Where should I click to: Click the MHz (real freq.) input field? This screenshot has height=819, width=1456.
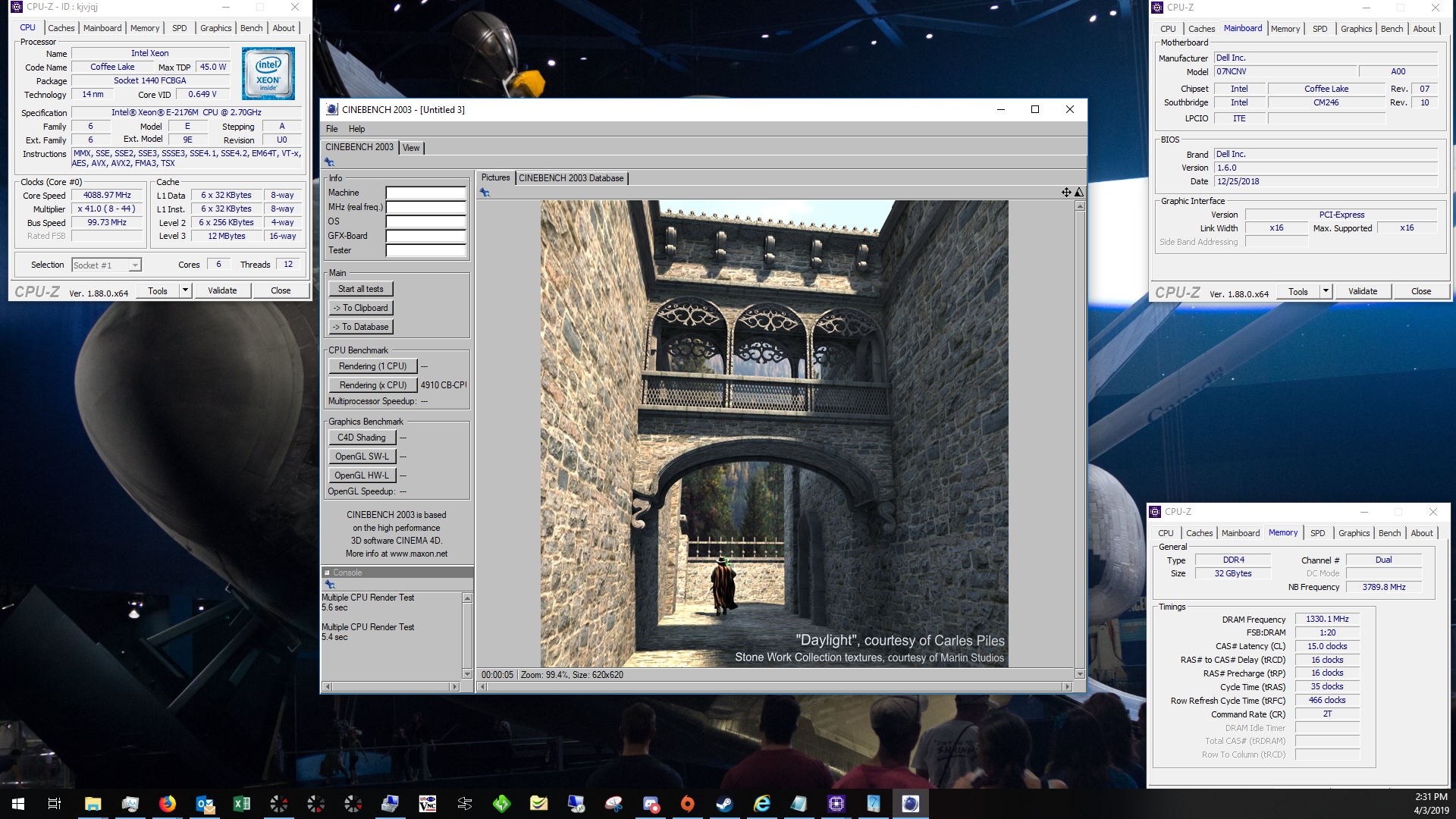click(426, 207)
